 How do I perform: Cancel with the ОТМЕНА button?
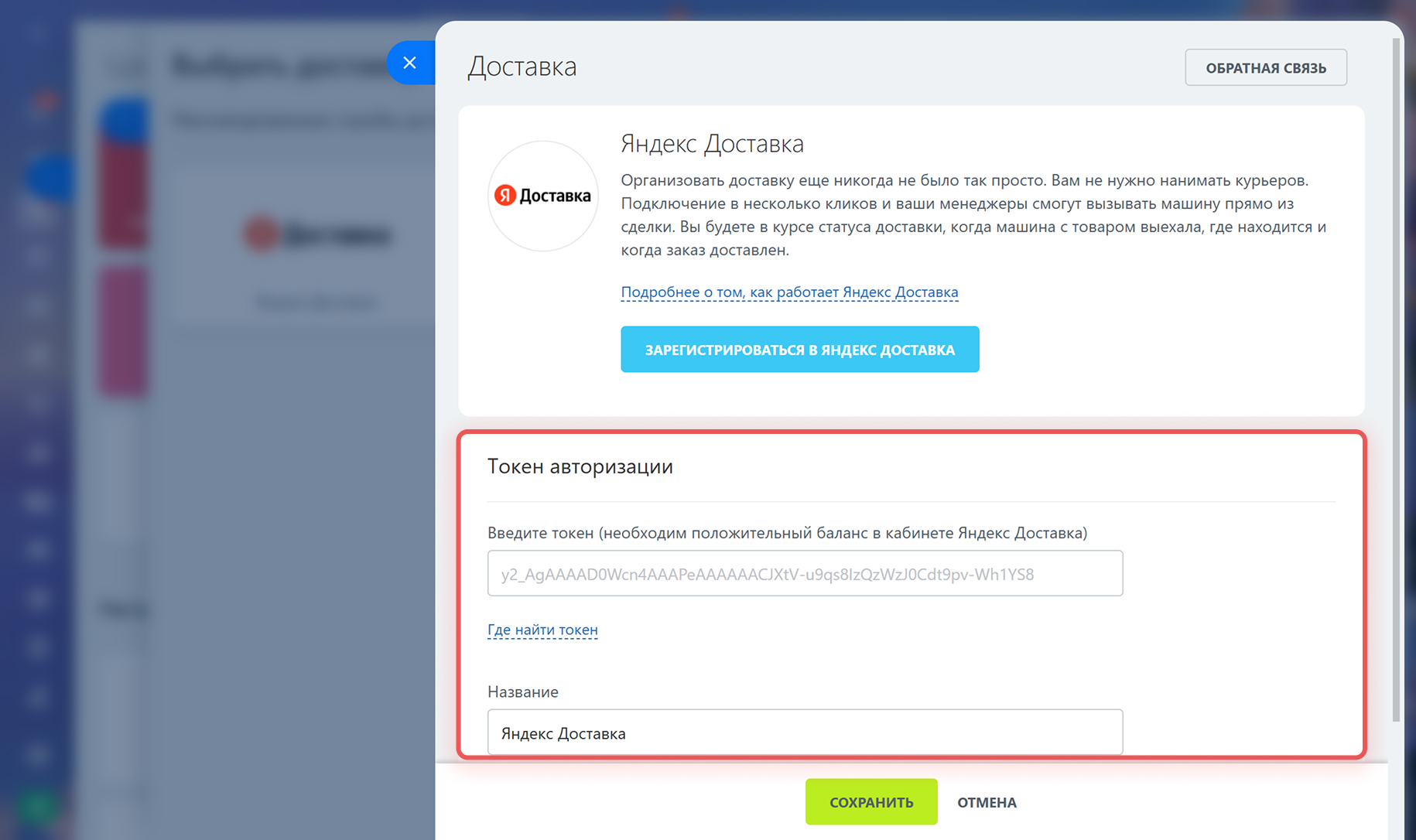(987, 802)
